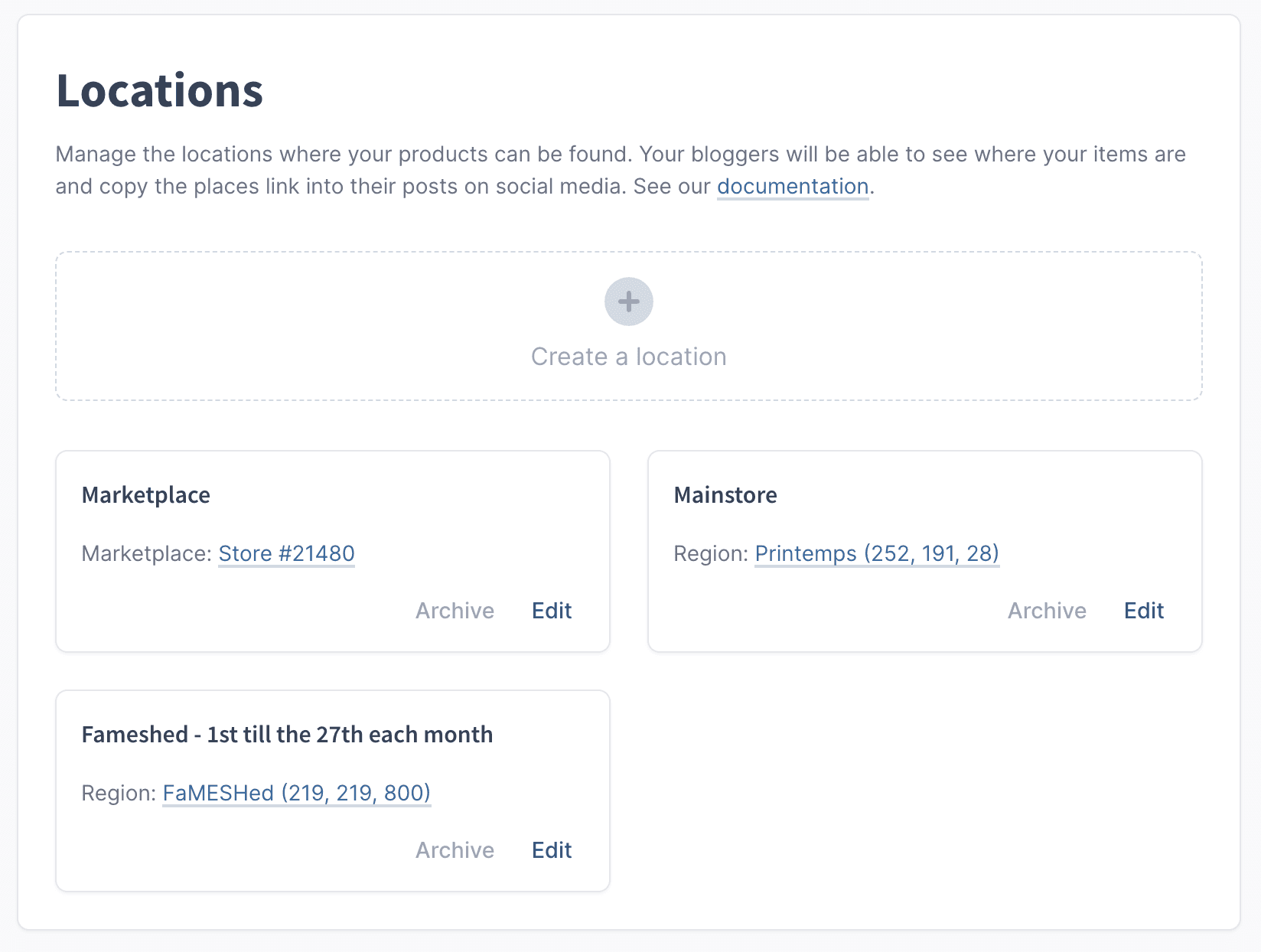Viewport: 1261px width, 952px height.
Task: Click the plus icon to add a location
Action: coord(628,302)
